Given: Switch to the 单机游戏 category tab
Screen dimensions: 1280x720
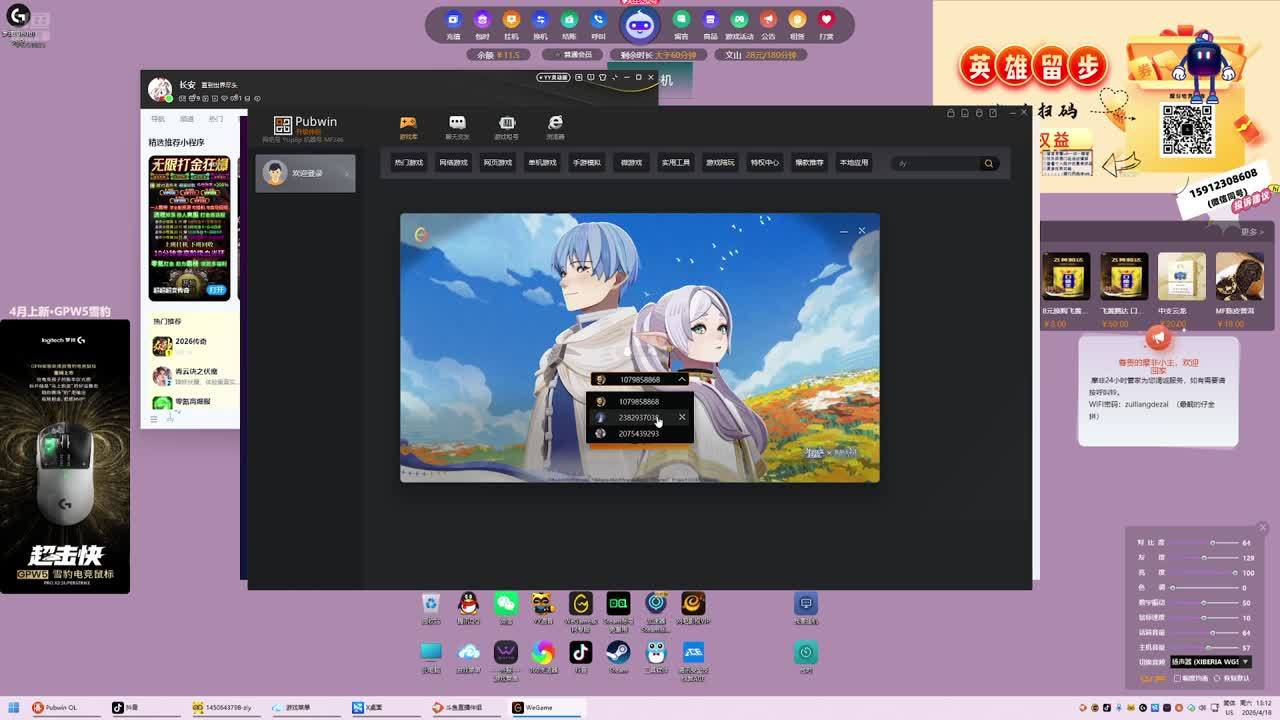Looking at the screenshot, I should (x=542, y=163).
